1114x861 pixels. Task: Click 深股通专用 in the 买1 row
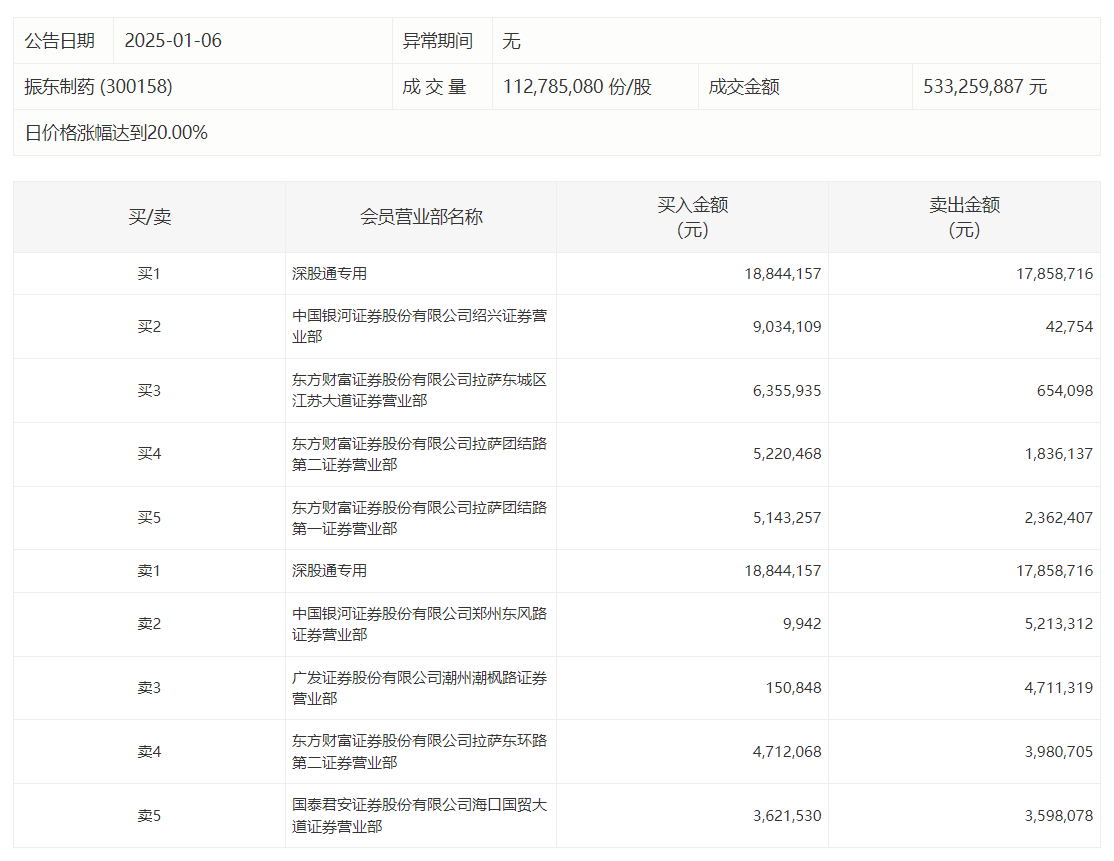coord(329,274)
